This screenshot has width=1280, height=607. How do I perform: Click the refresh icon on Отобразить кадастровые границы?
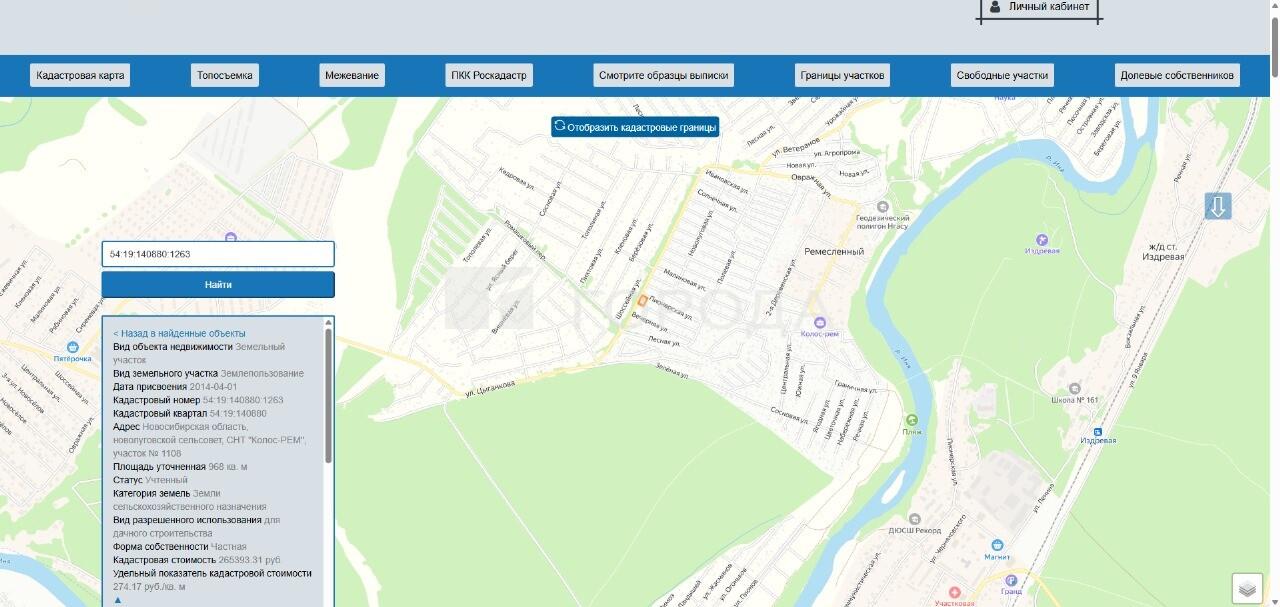[x=560, y=127]
